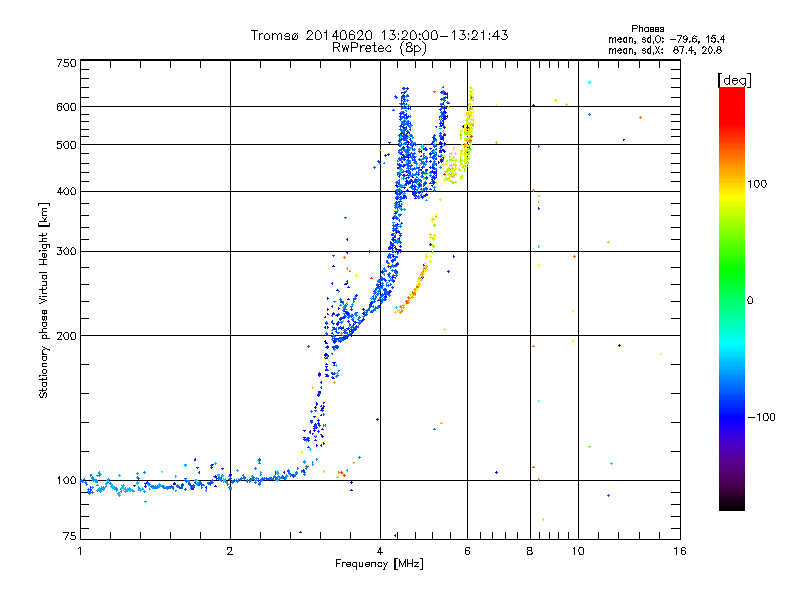Click the x-axis tick label '10'
Viewport: 800px width, 600px height.
[x=578, y=551]
